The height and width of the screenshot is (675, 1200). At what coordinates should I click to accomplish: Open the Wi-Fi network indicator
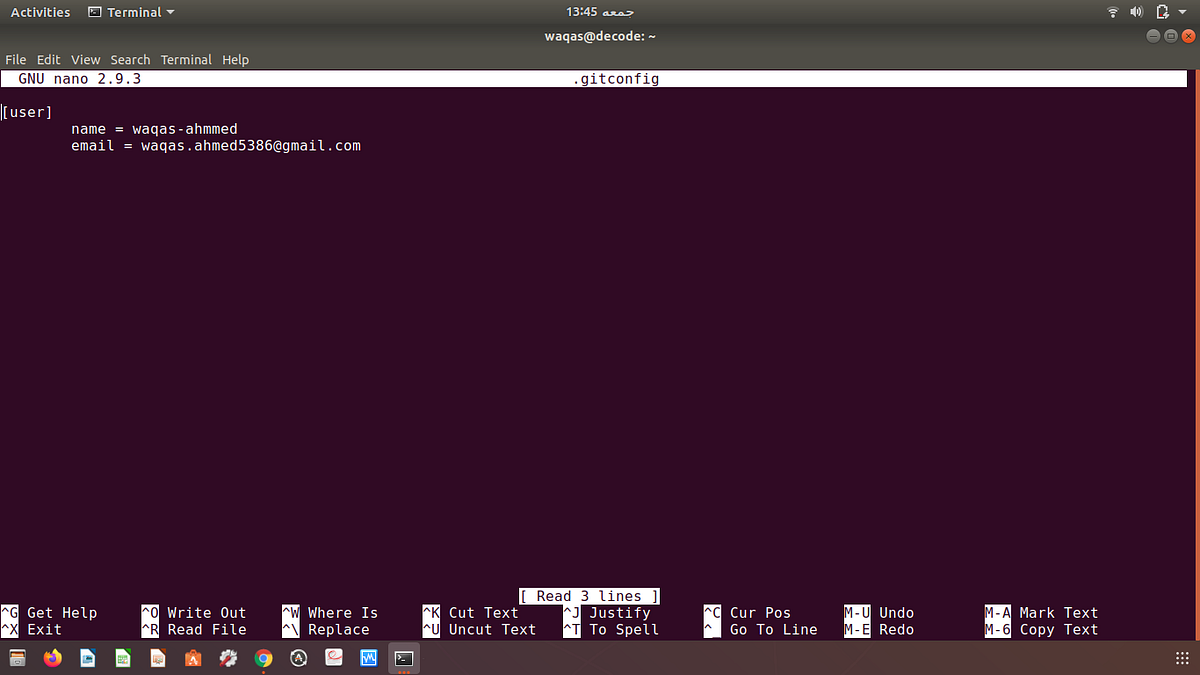click(x=1113, y=12)
